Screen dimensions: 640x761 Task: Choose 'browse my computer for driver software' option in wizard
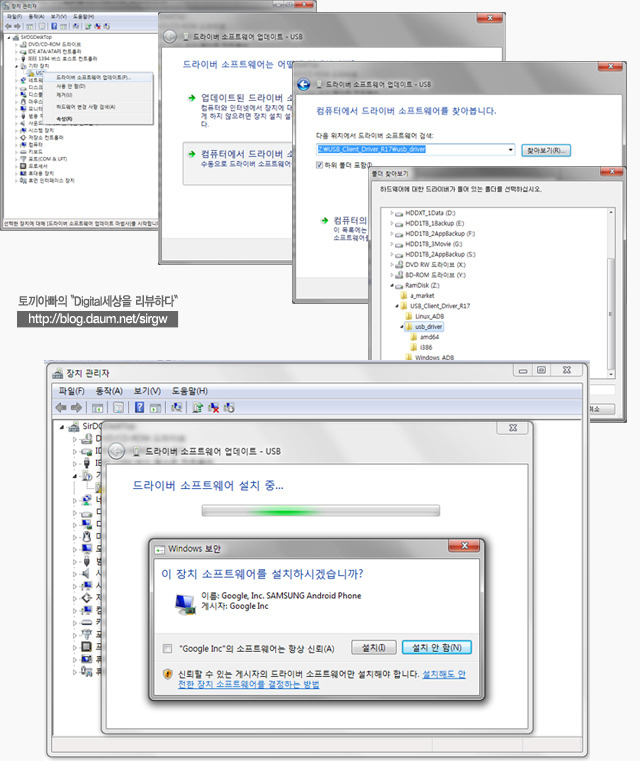coord(240,163)
